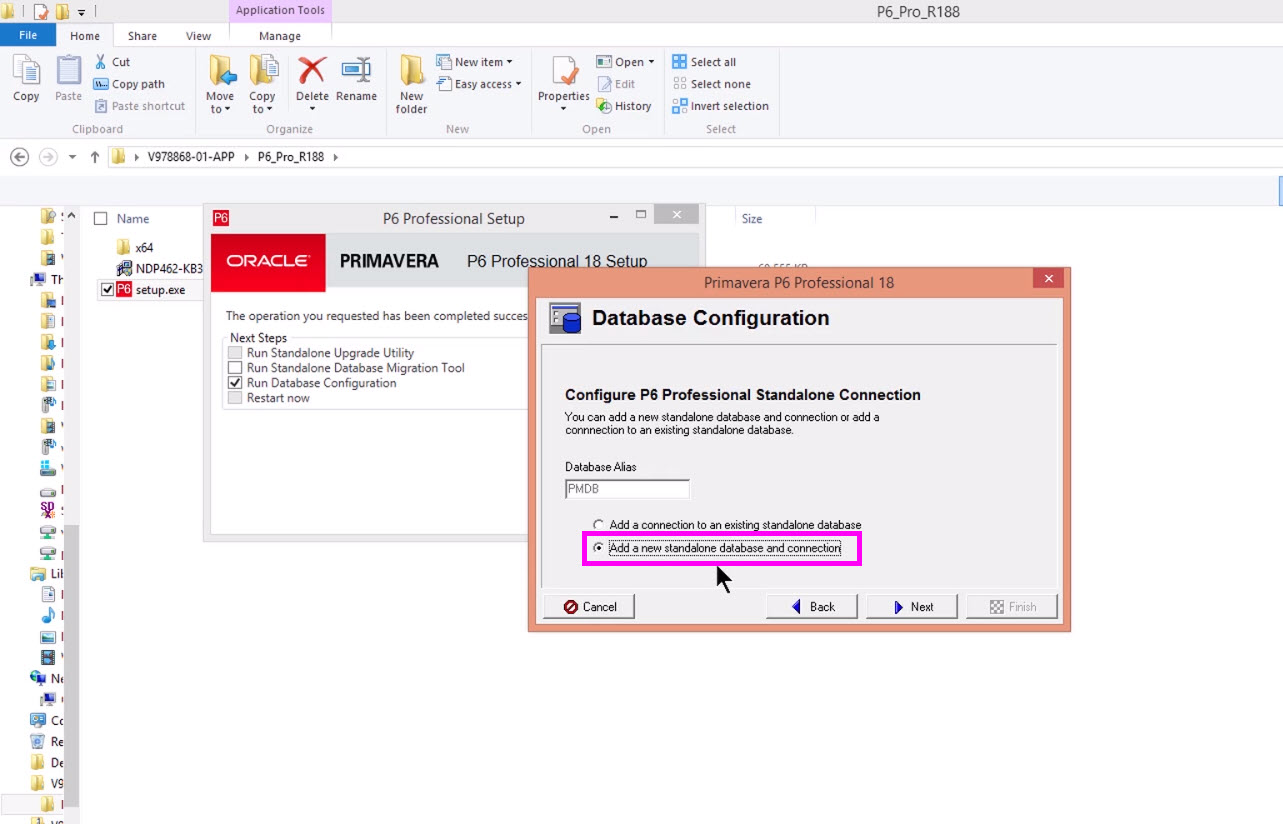Click the Copy icon in Clipboard group

pos(26,78)
